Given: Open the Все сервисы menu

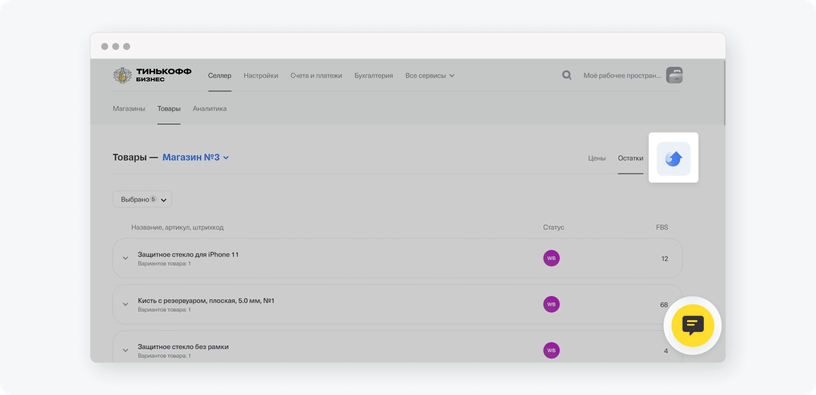Looking at the screenshot, I should point(430,75).
